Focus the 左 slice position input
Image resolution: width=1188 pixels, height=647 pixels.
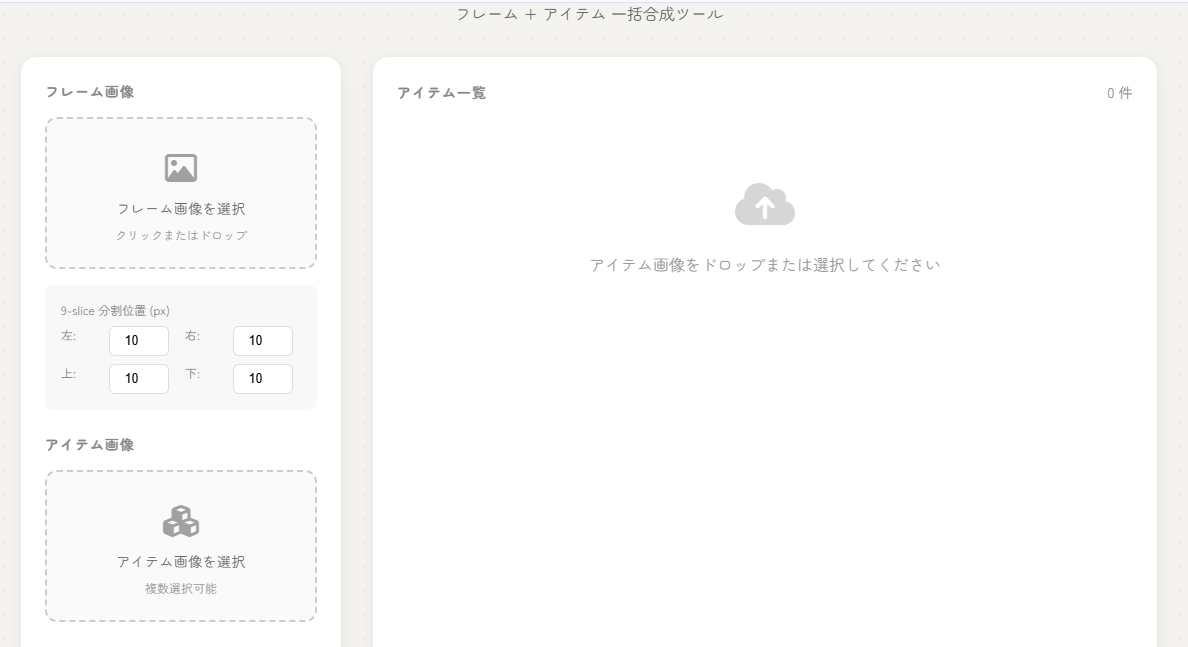click(x=138, y=341)
